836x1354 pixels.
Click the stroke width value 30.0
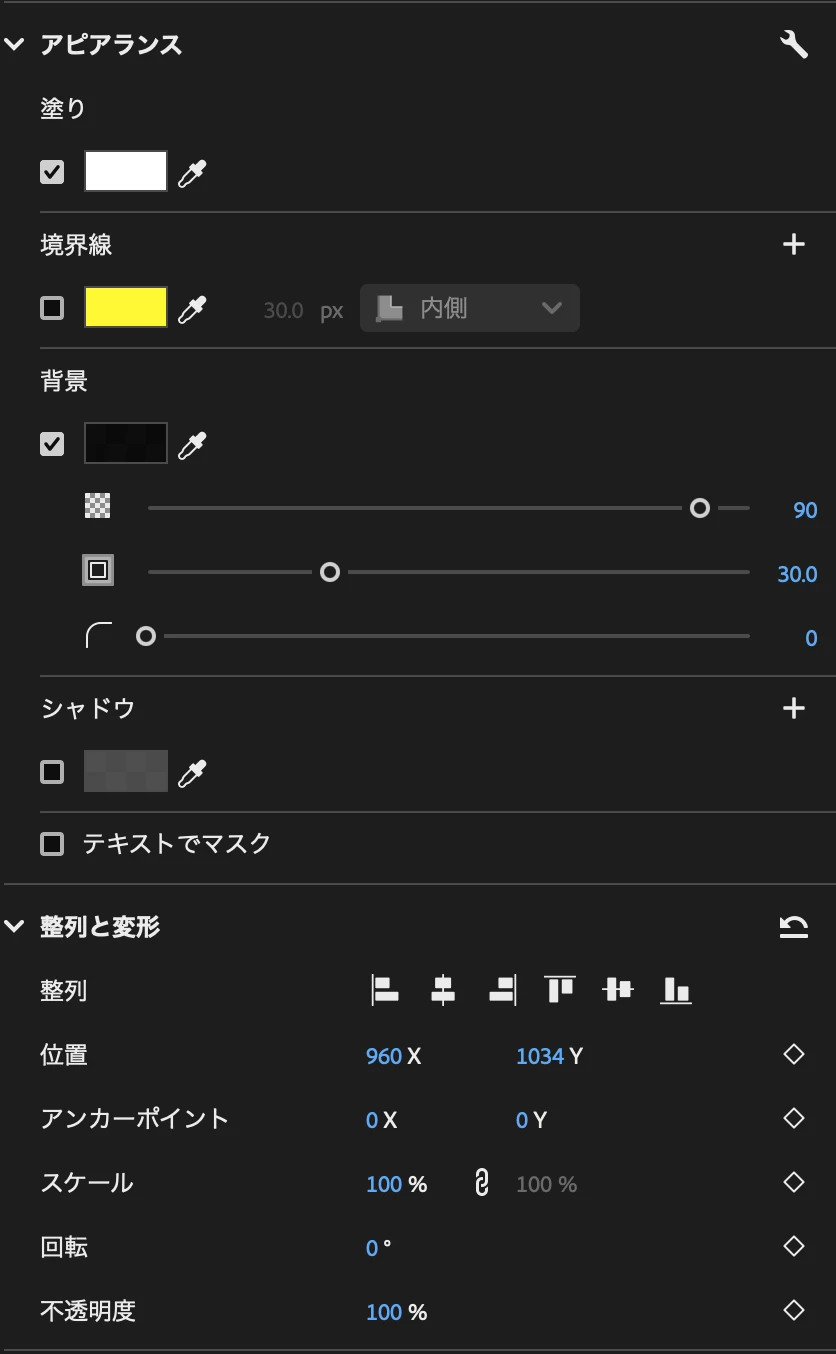[283, 310]
